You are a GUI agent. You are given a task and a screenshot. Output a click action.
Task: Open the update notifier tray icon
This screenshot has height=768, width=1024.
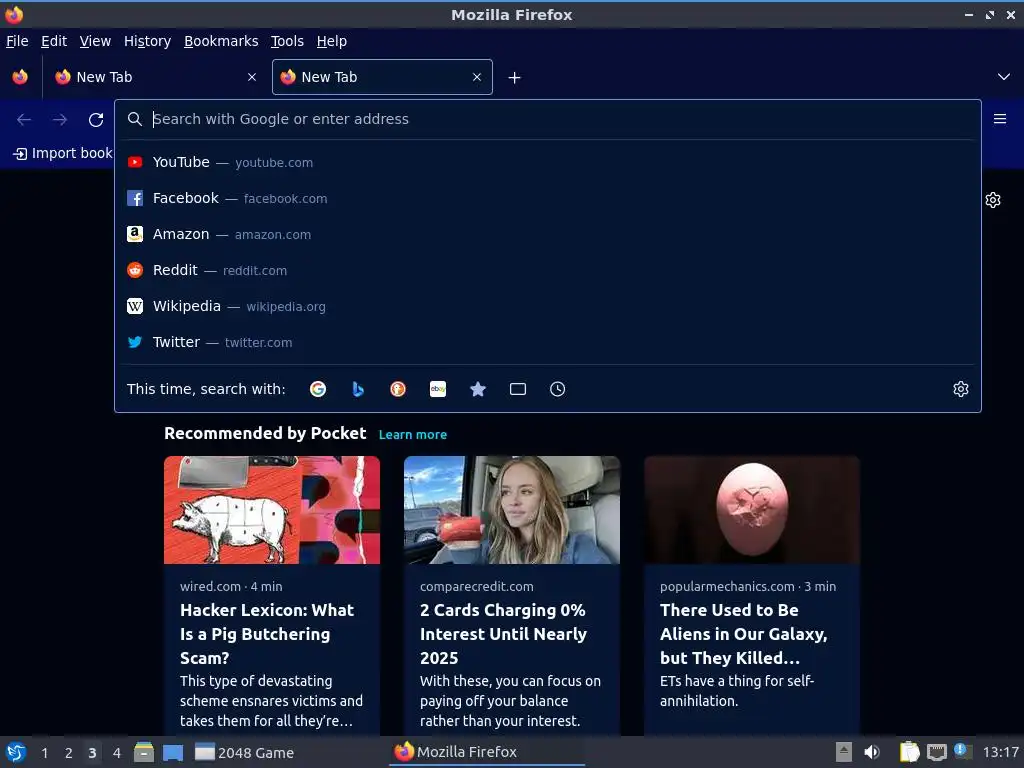[963, 751]
